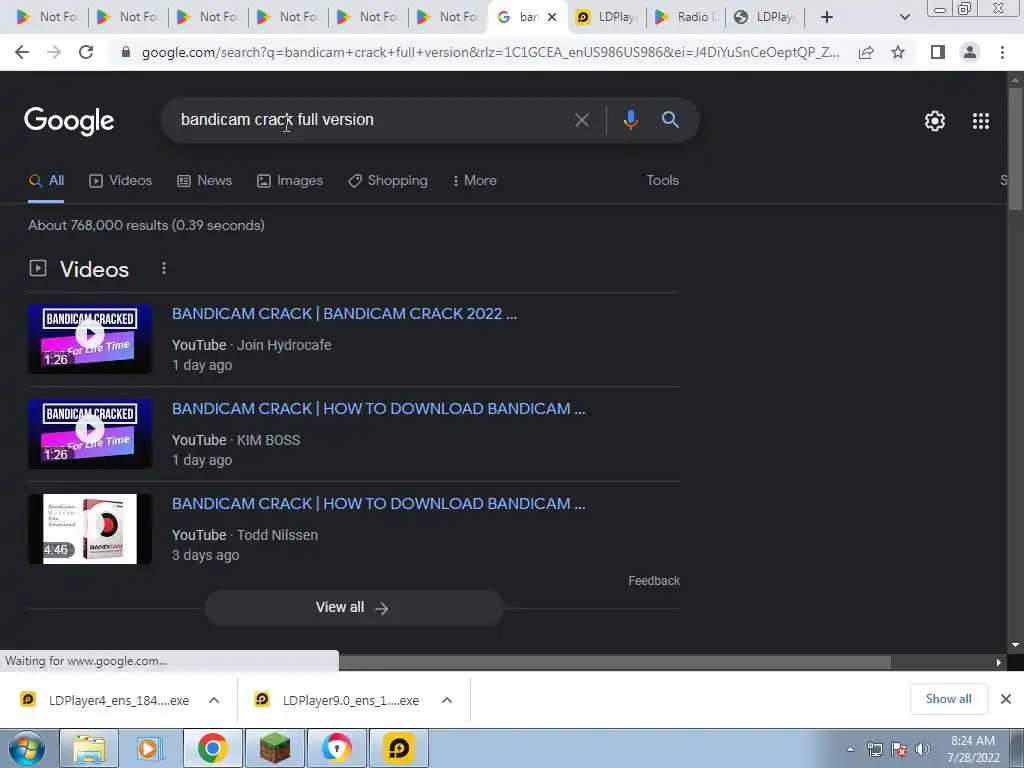Viewport: 1024px width, 768px height.
Task: Open the Action Center flag icon
Action: coord(899,749)
